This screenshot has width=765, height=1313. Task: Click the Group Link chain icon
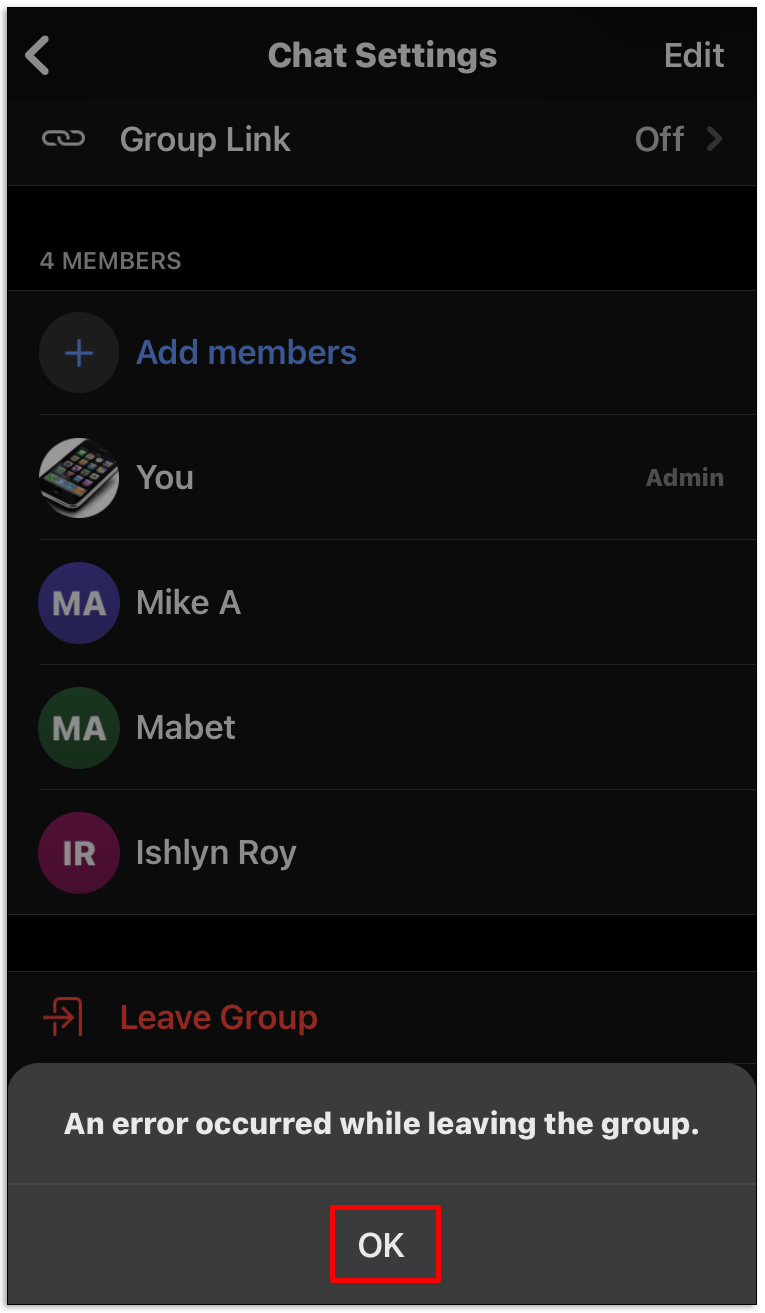coord(63,139)
